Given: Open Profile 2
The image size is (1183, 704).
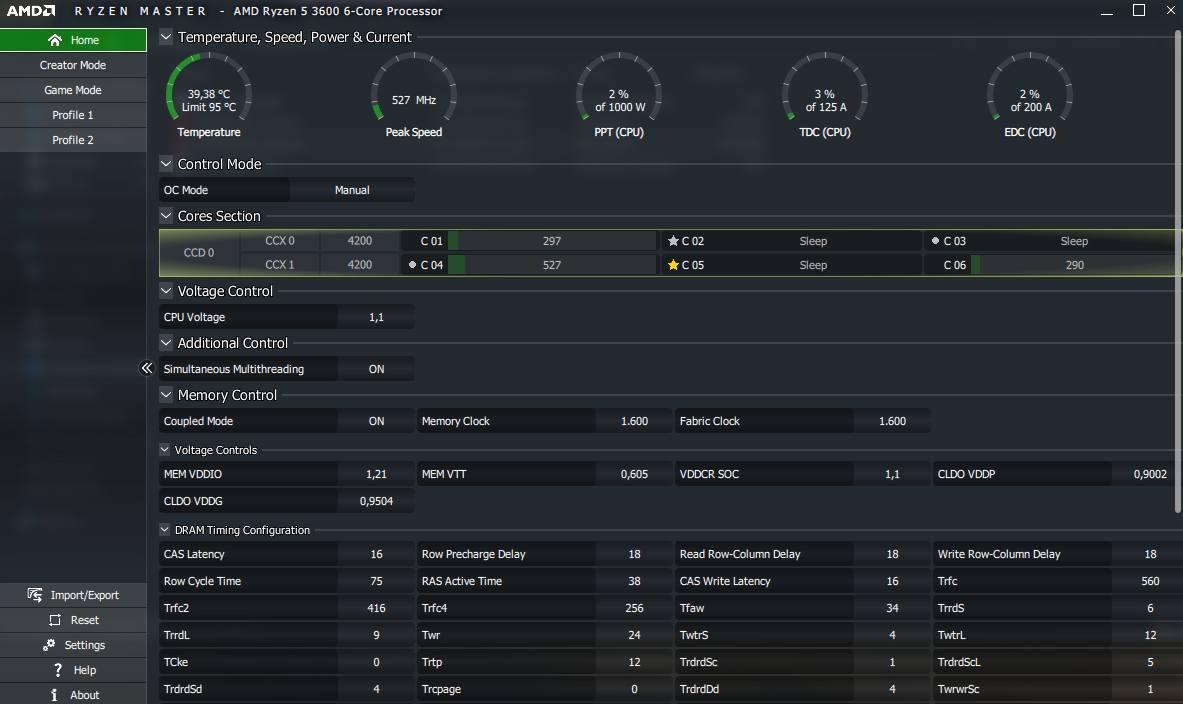Looking at the screenshot, I should click(73, 140).
